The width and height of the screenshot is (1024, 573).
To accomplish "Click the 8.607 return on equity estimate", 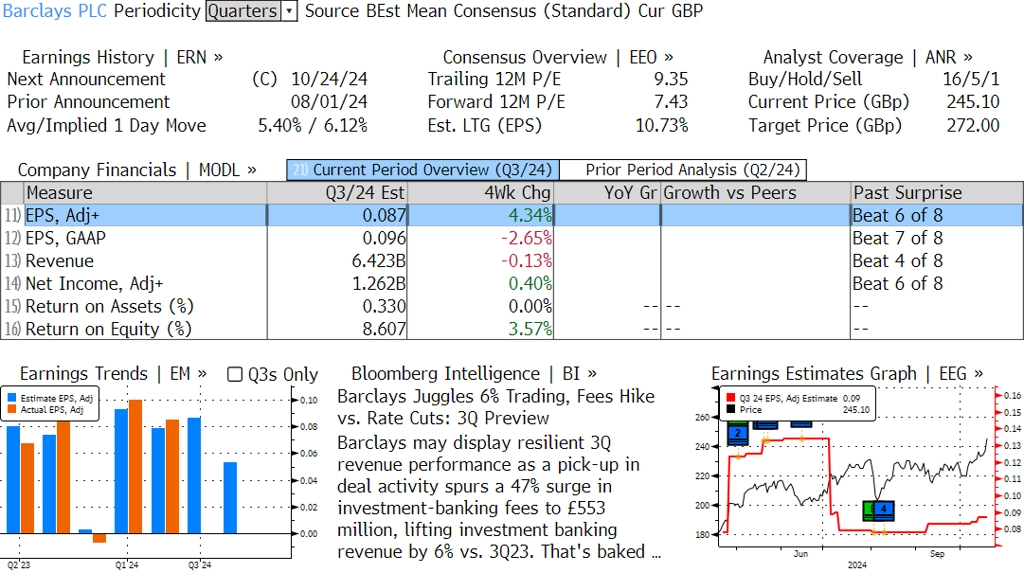I will point(384,329).
